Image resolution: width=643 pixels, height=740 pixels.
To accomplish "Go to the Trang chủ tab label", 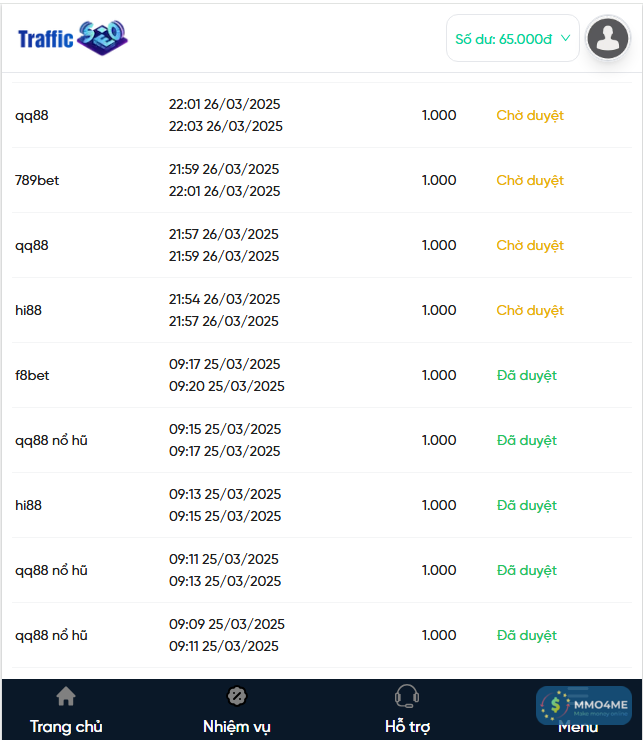I will pyautogui.click(x=66, y=726).
